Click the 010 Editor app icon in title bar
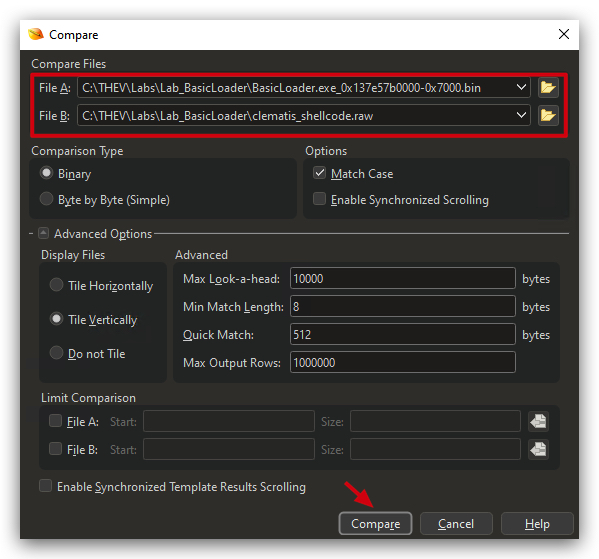 [x=36, y=34]
